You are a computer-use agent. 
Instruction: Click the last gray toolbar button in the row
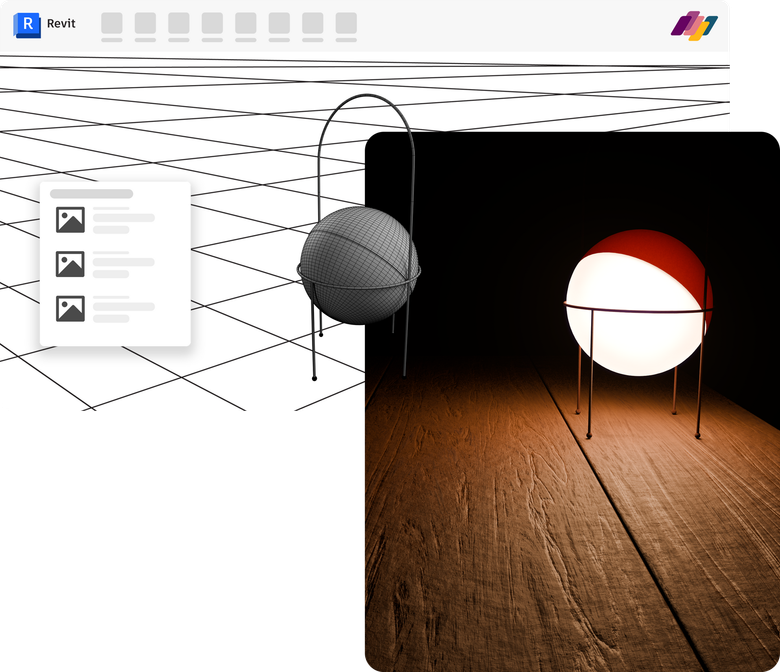click(346, 23)
